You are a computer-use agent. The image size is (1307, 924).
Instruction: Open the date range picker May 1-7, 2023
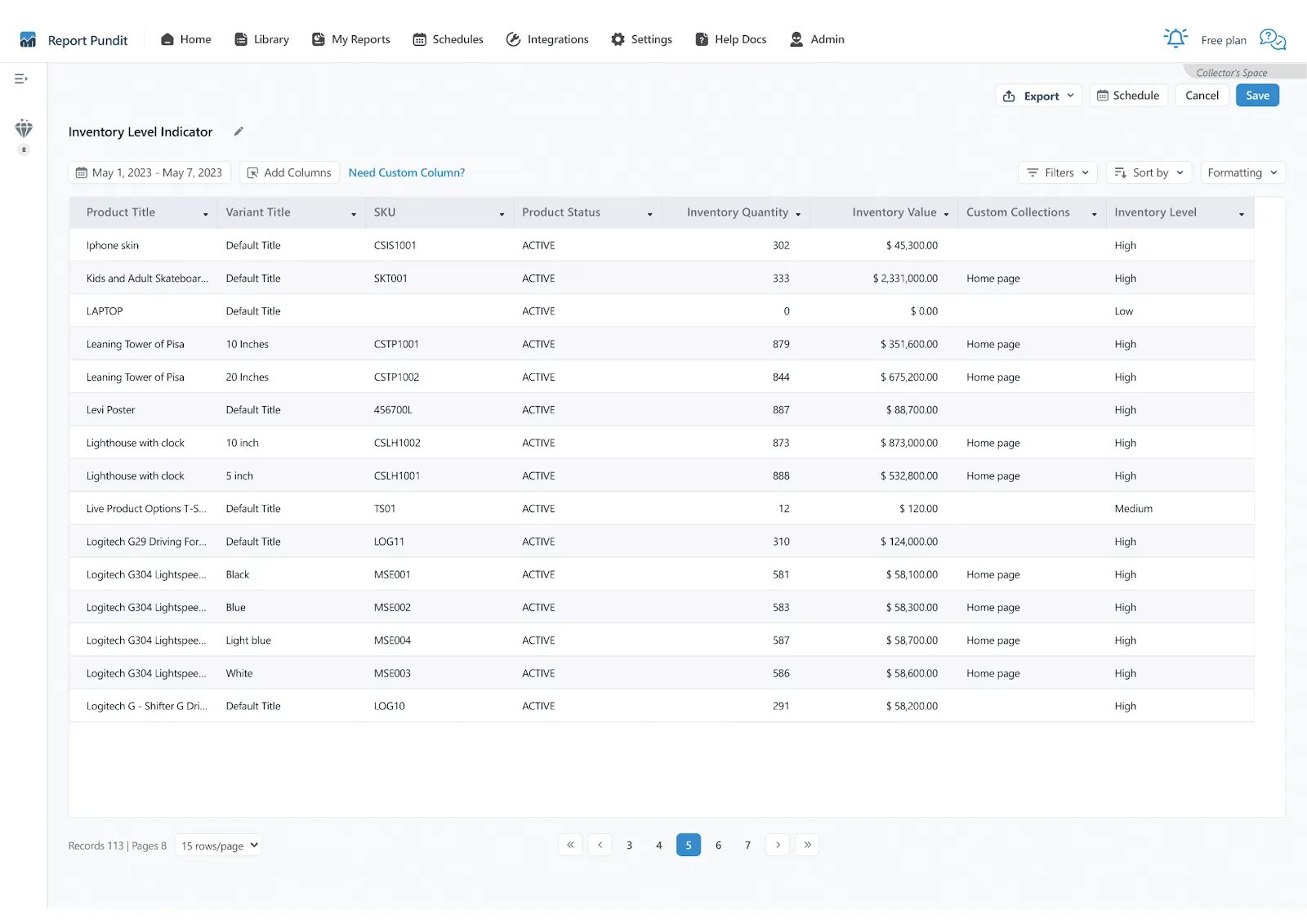[x=149, y=172]
